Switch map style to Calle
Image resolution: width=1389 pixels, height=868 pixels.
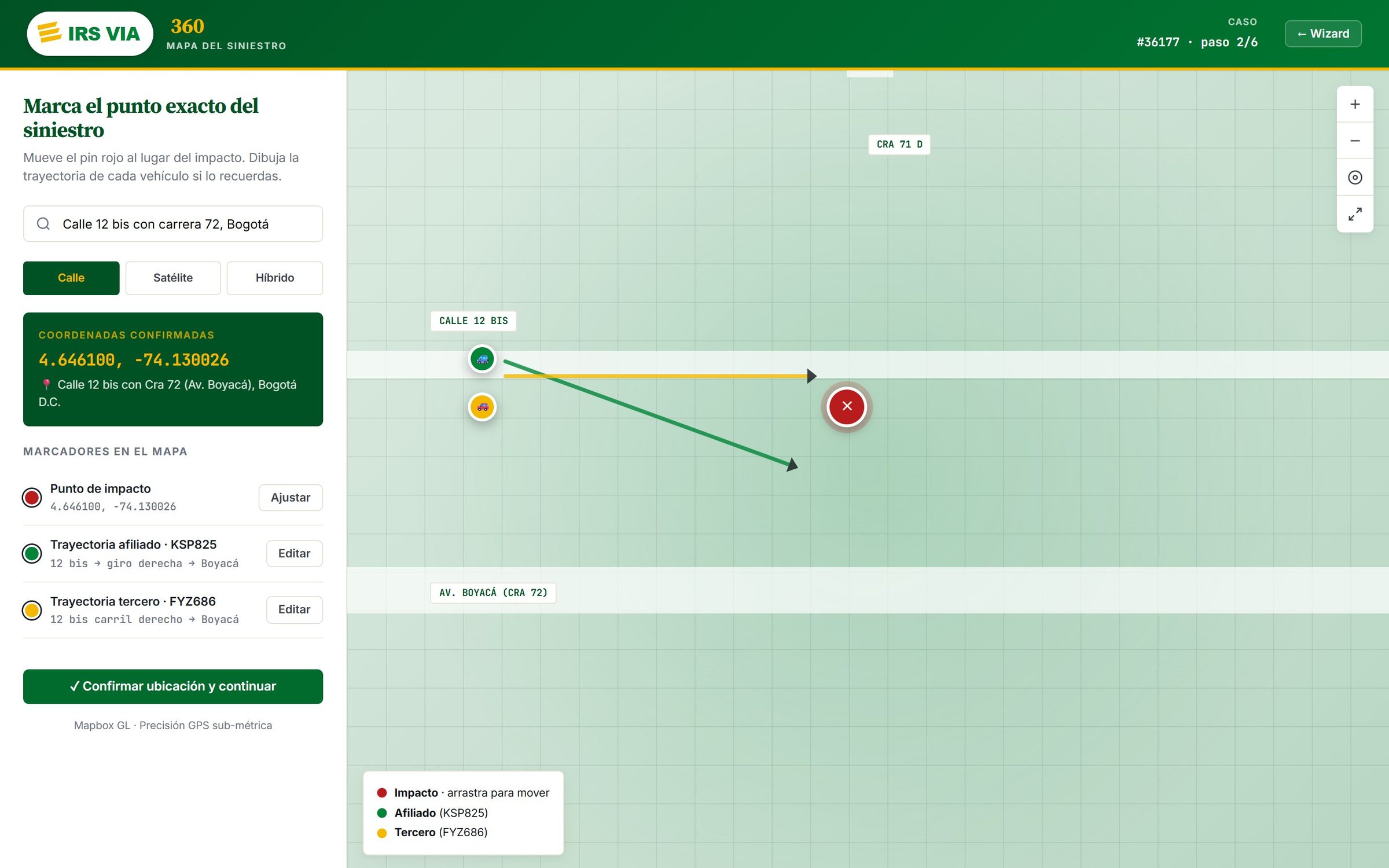(71, 278)
